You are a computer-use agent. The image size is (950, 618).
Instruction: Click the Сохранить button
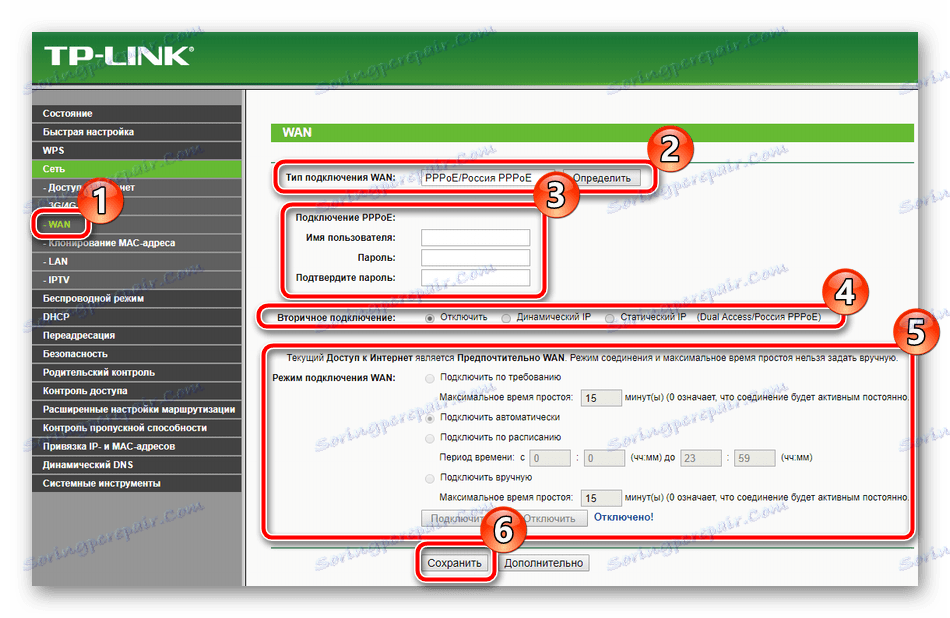click(x=454, y=563)
